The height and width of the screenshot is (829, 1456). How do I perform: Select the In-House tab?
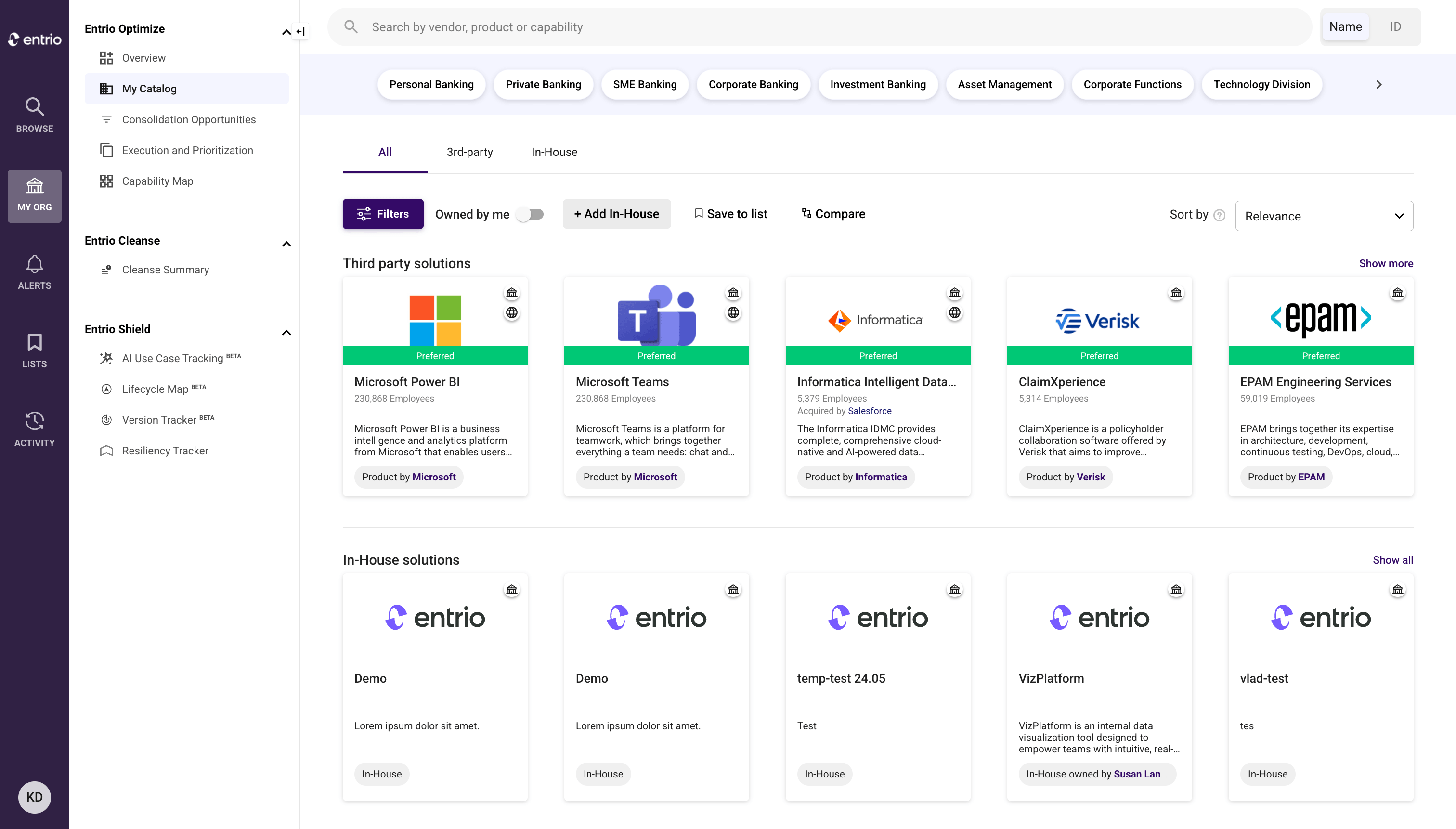tap(554, 152)
